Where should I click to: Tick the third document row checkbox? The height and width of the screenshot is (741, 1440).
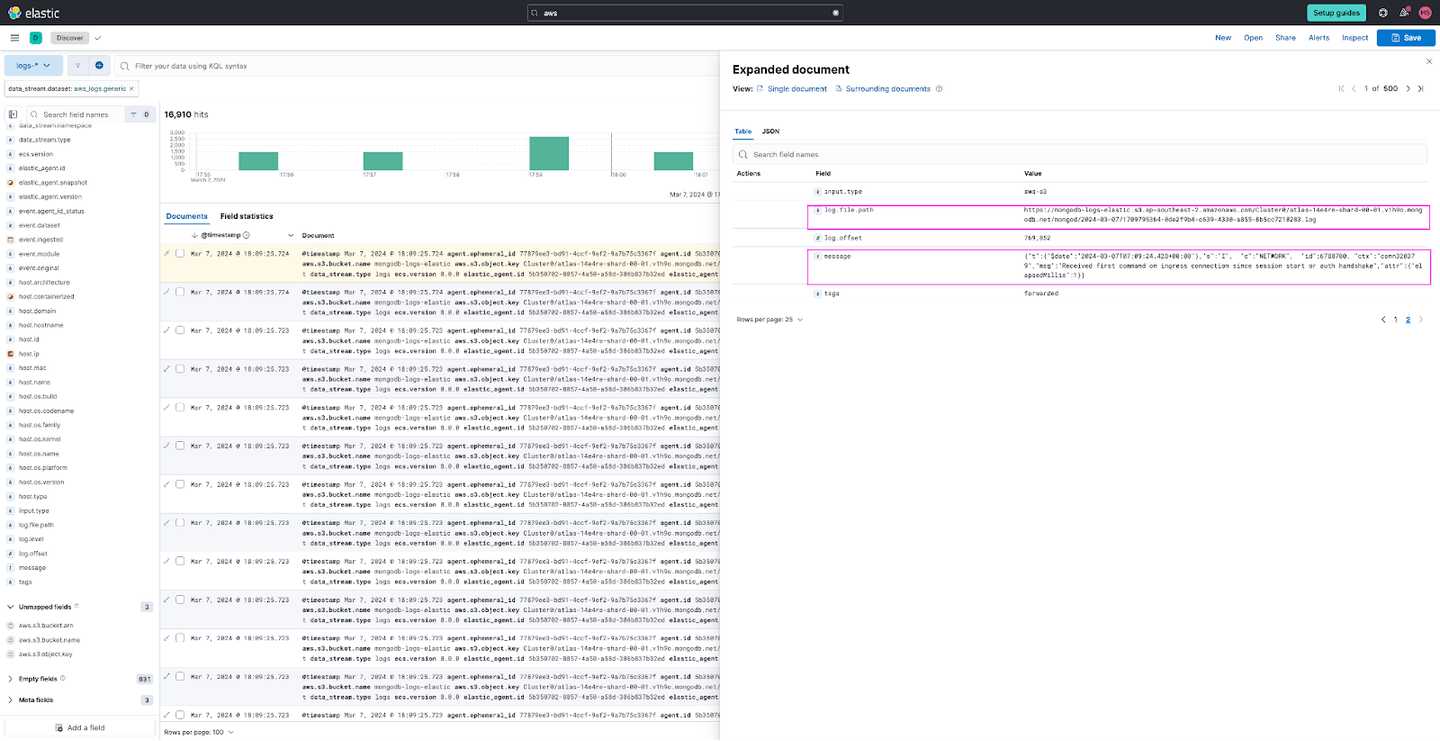(x=180, y=329)
